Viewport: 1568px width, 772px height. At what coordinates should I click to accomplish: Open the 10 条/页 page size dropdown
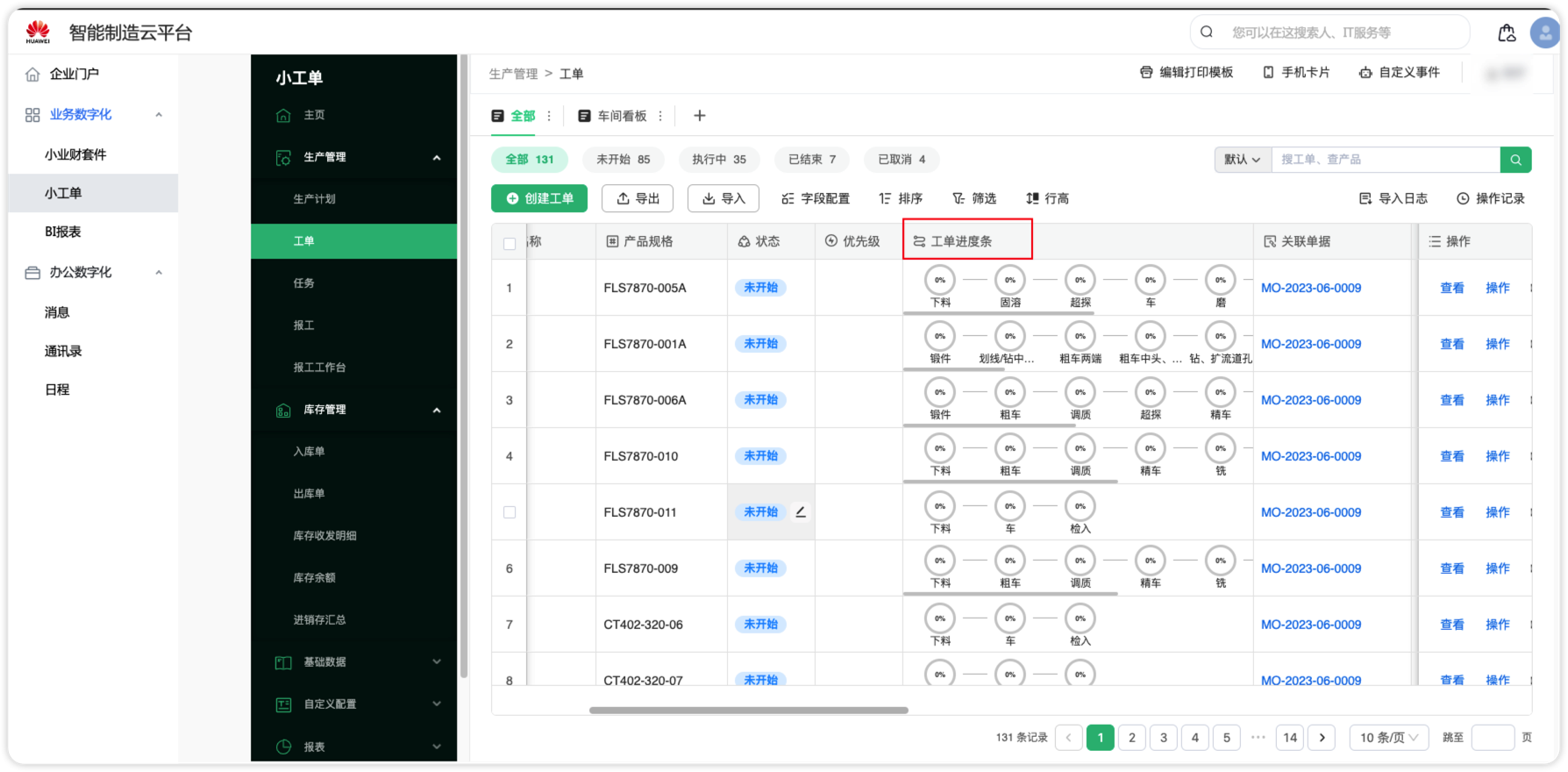pyautogui.click(x=1388, y=738)
